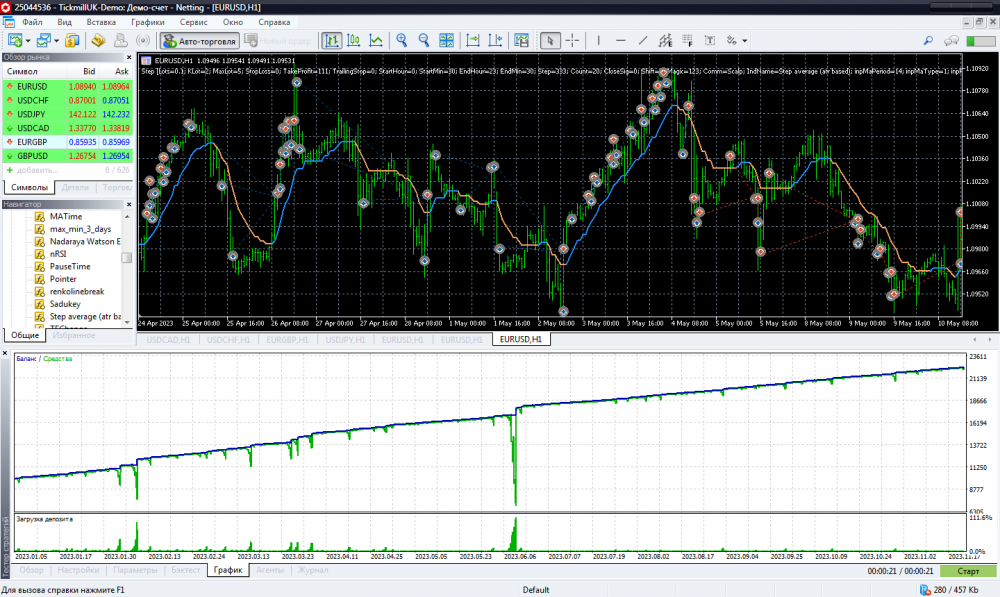Select the Nadaraya Watson indicator in Navigator
Viewport: 1000px width, 597px height.
(x=84, y=242)
